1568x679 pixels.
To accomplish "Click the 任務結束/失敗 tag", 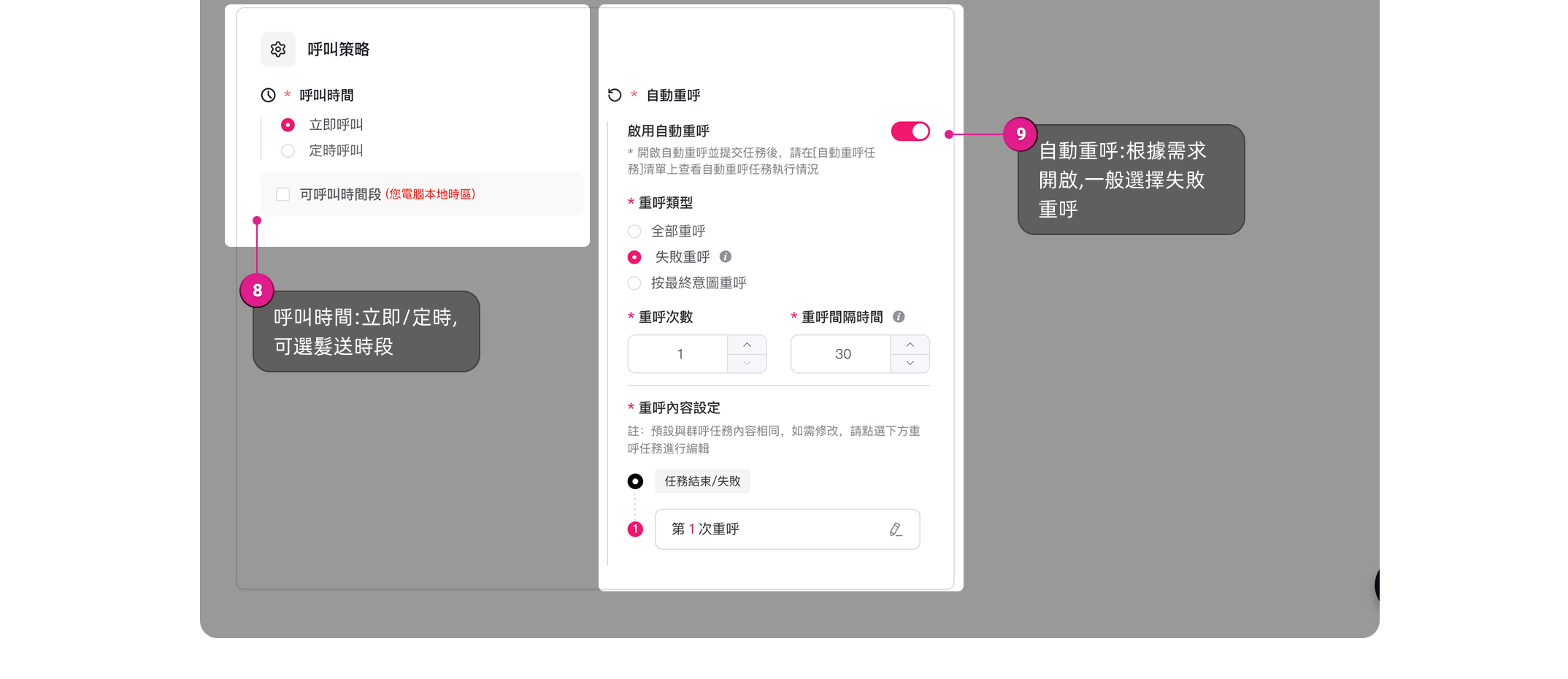I will click(x=702, y=481).
